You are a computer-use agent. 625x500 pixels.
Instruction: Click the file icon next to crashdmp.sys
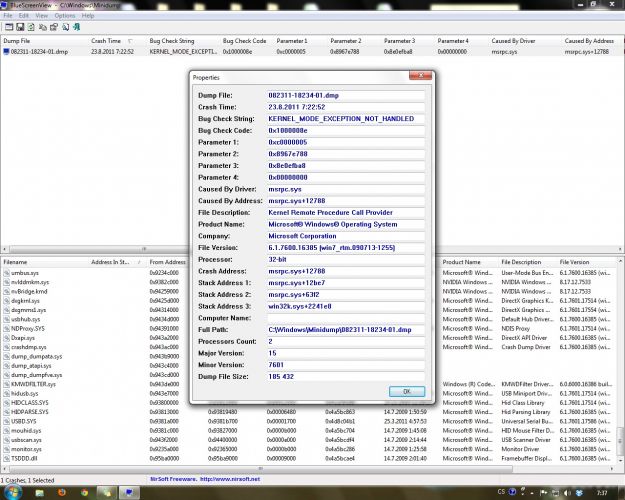pyautogui.click(x=6, y=347)
